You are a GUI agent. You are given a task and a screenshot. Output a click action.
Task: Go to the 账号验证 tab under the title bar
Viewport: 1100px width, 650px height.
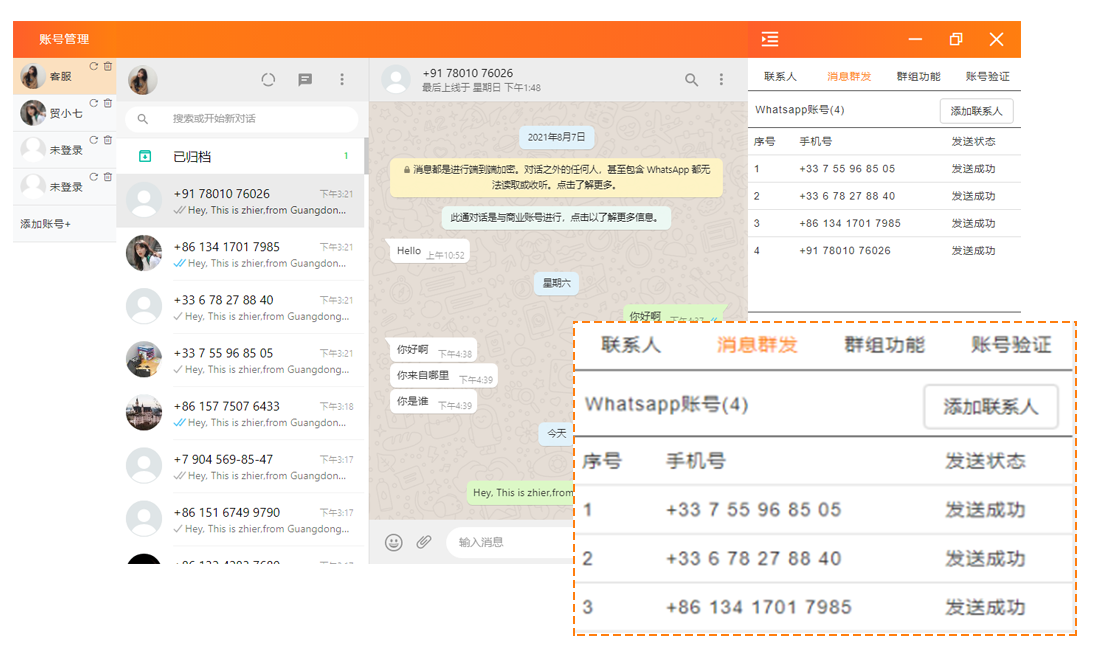988,76
